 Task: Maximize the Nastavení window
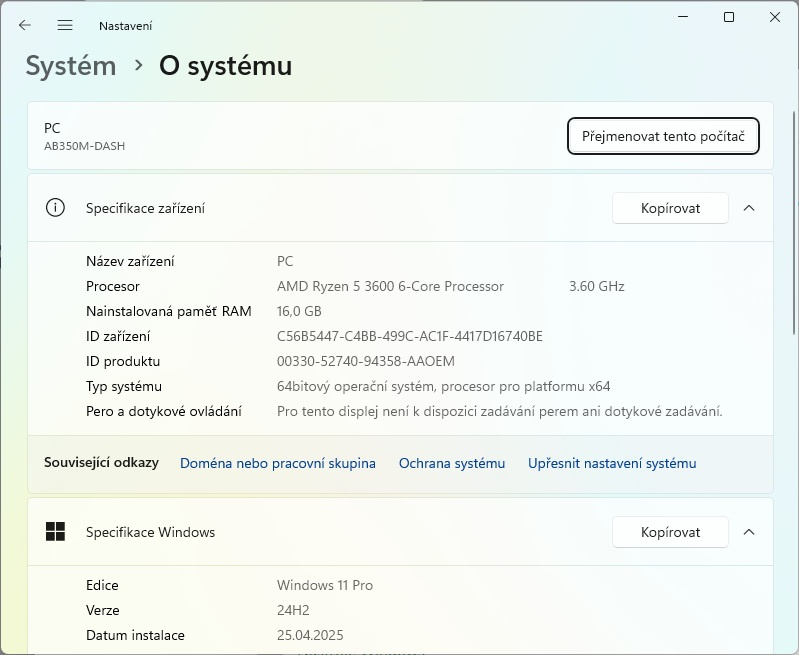coord(729,17)
